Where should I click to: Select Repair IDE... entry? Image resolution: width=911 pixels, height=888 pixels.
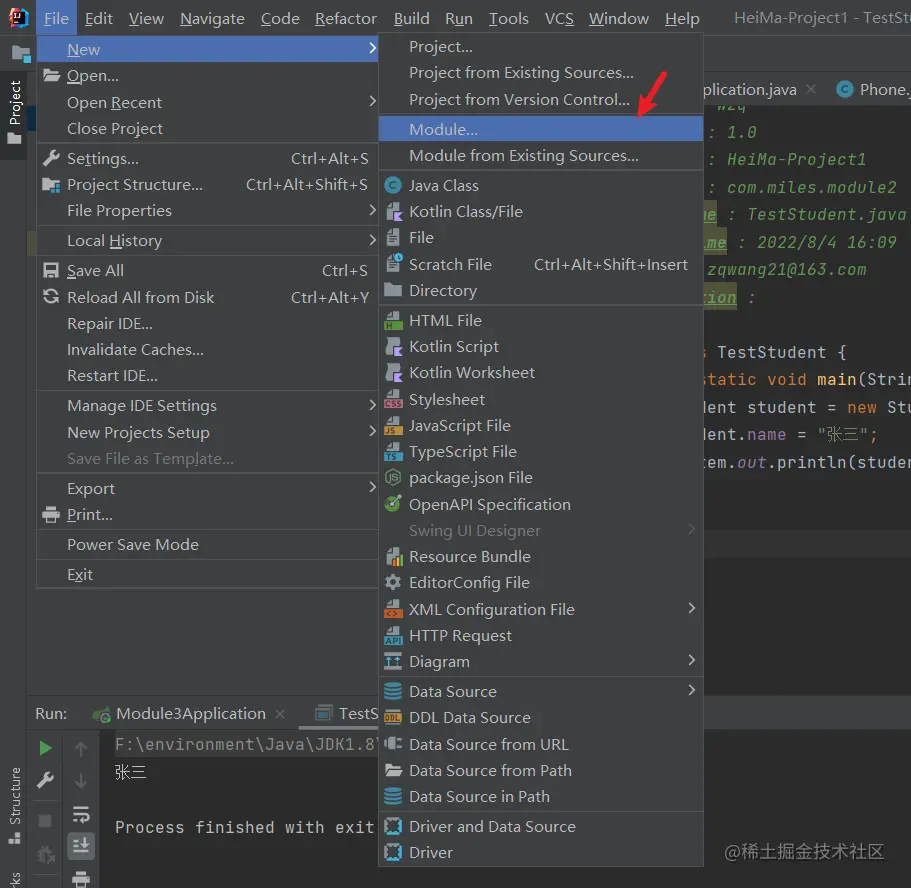[207, 324]
